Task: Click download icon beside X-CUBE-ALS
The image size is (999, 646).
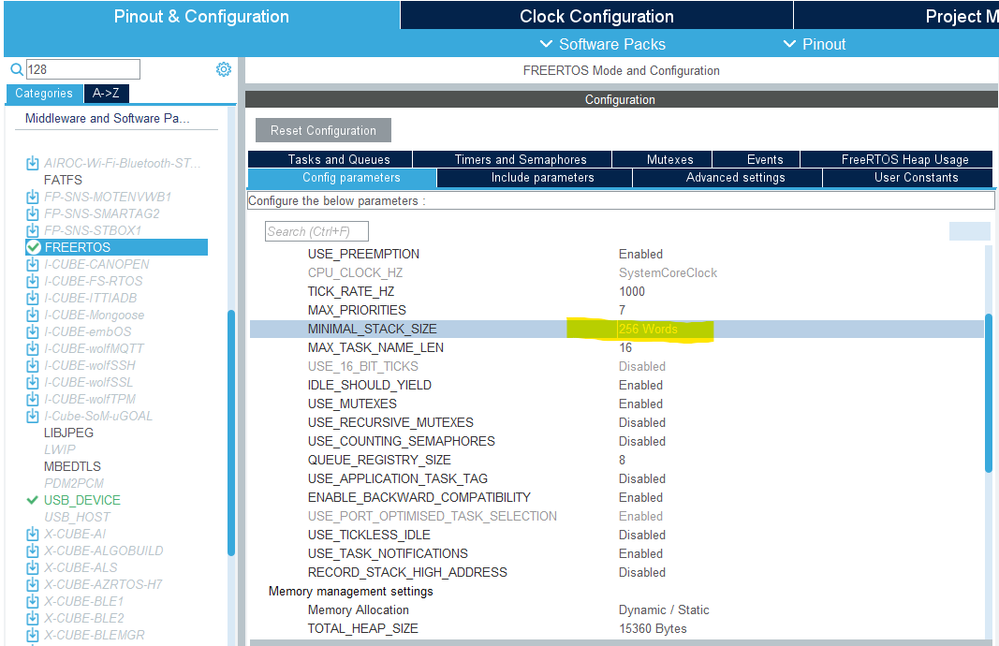Action: click(x=32, y=568)
